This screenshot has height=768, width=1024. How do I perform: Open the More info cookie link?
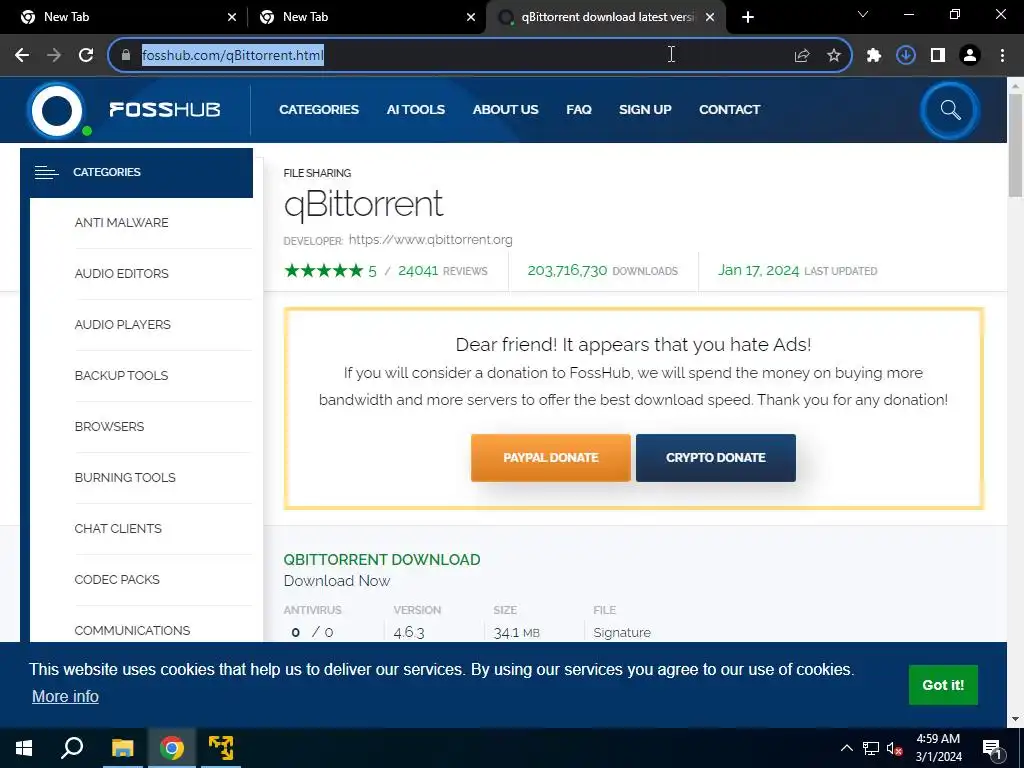tap(65, 696)
